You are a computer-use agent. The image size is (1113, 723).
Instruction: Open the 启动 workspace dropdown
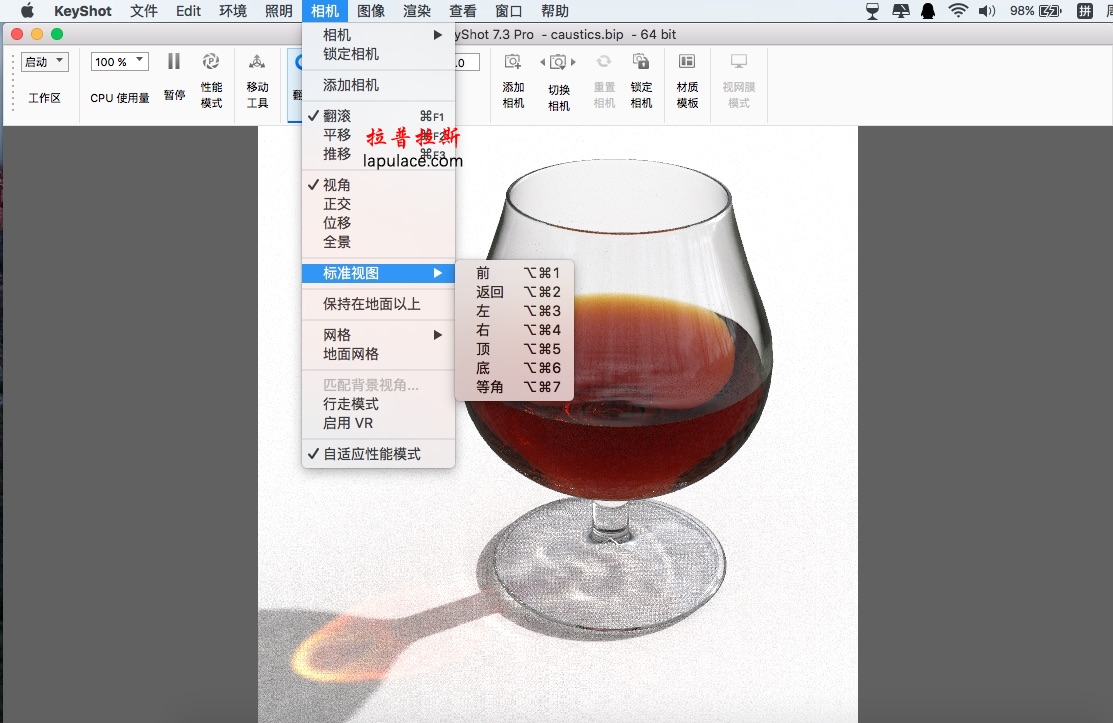(x=45, y=62)
